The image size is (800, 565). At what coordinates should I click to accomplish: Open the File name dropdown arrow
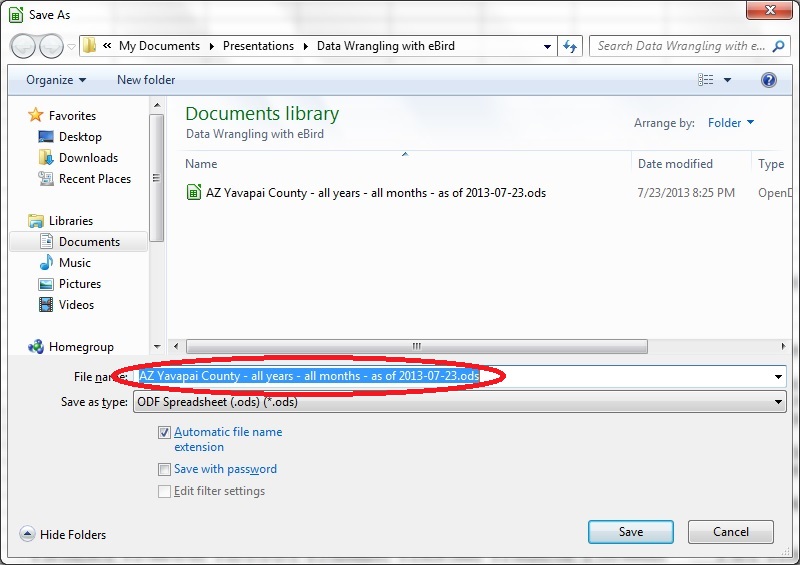778,377
